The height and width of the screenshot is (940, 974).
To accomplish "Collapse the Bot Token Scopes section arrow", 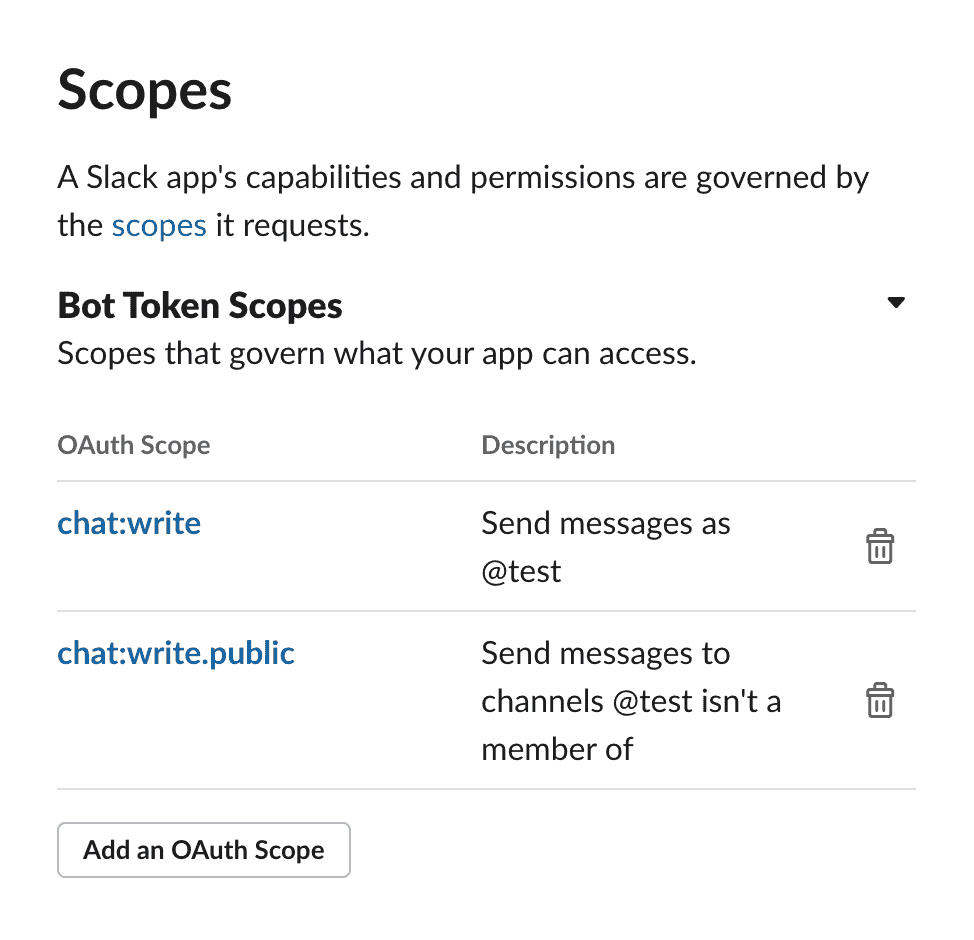I will pyautogui.click(x=896, y=303).
